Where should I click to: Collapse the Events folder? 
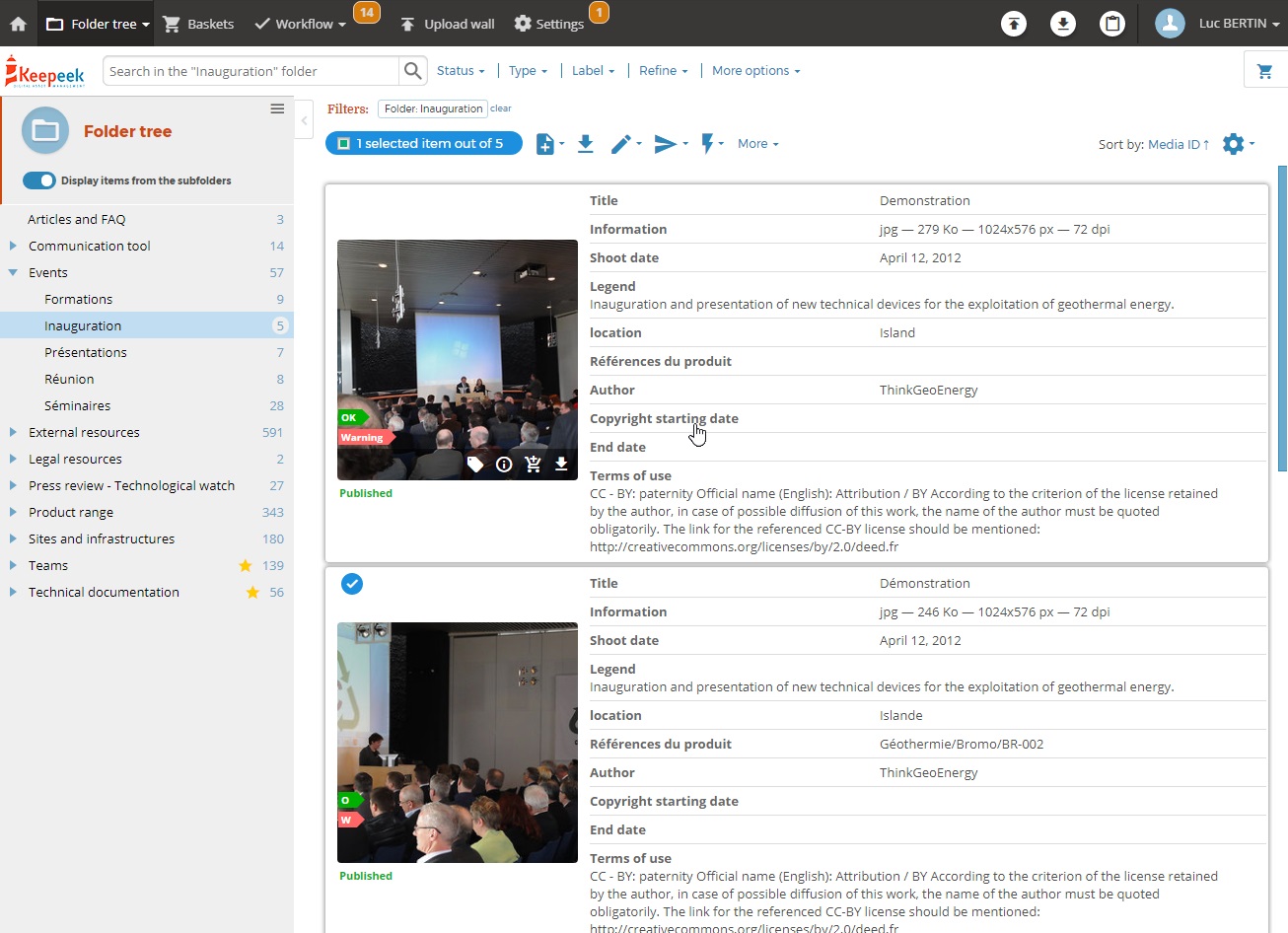13,272
